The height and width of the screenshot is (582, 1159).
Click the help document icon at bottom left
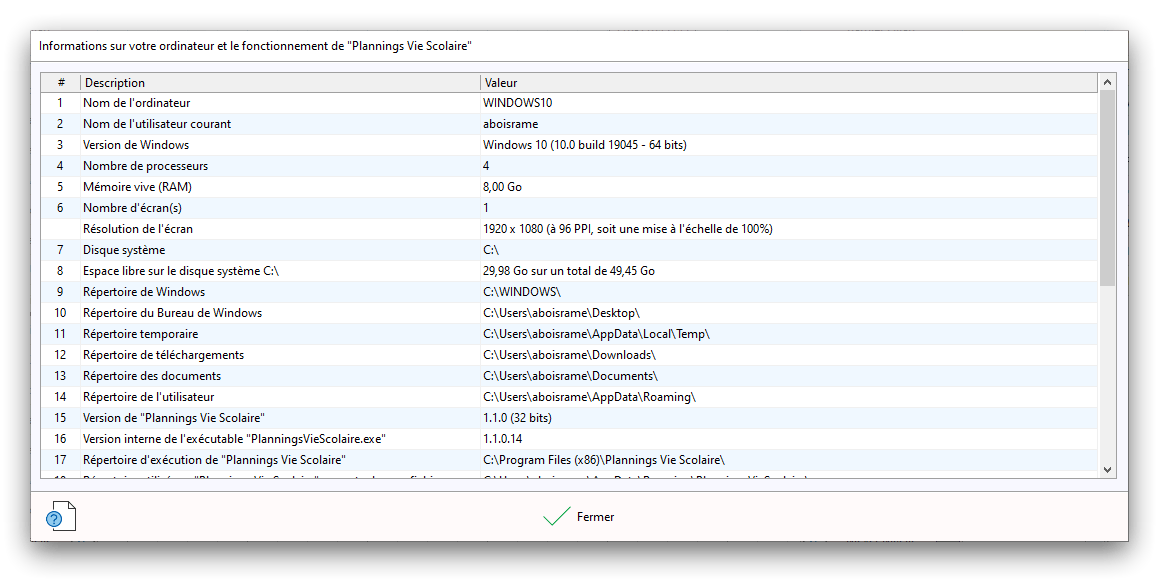(x=60, y=517)
